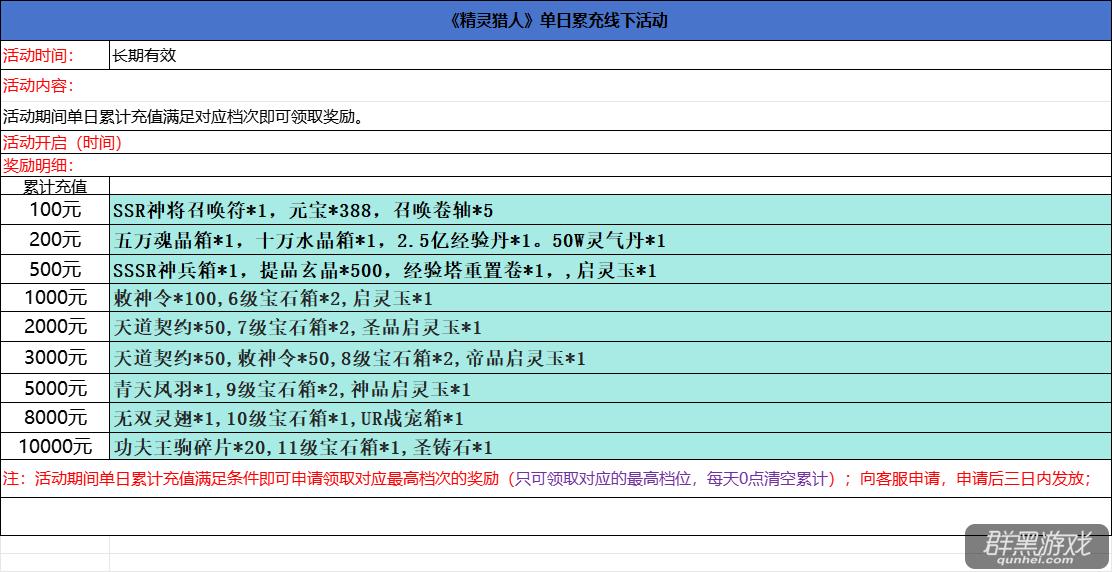Click the reward cell starting 青天凤羽*1
This screenshot has height=572, width=1112.
(610, 388)
